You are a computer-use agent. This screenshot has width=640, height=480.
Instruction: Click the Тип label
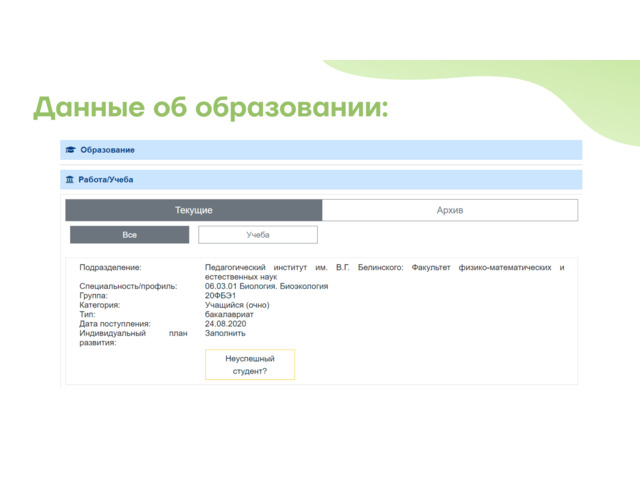coord(87,314)
